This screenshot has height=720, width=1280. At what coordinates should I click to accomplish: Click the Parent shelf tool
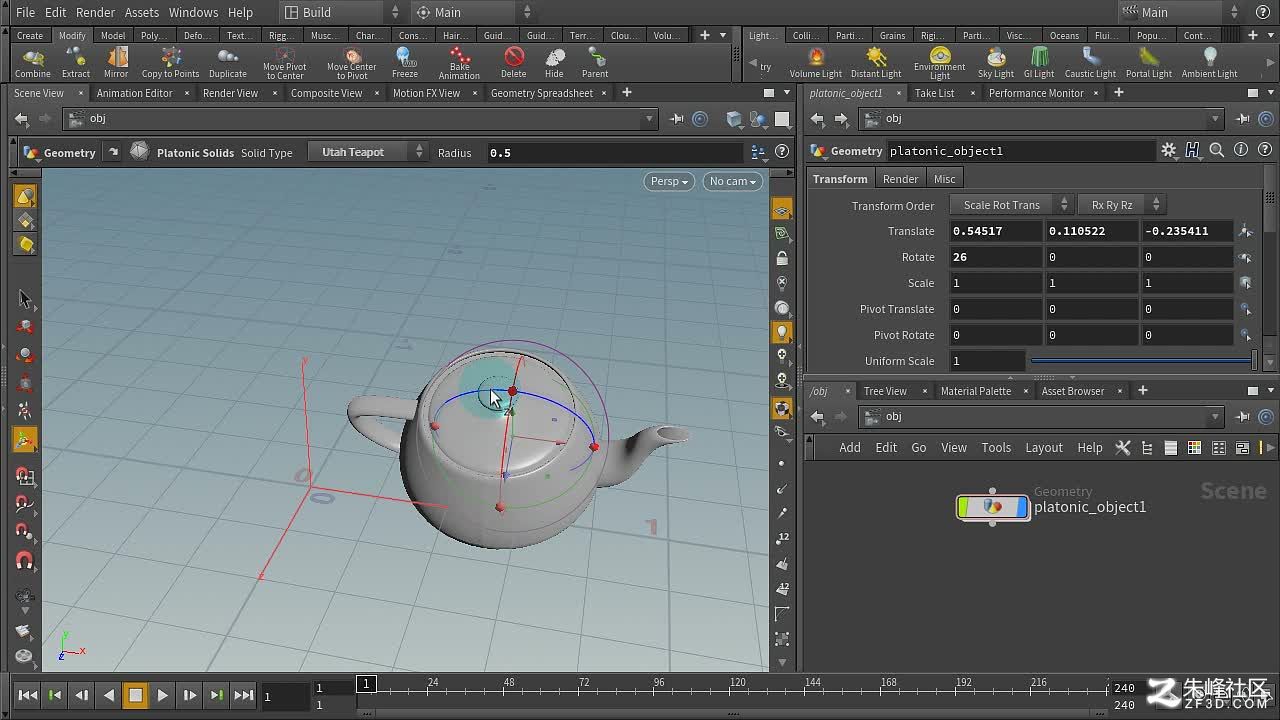pos(595,63)
